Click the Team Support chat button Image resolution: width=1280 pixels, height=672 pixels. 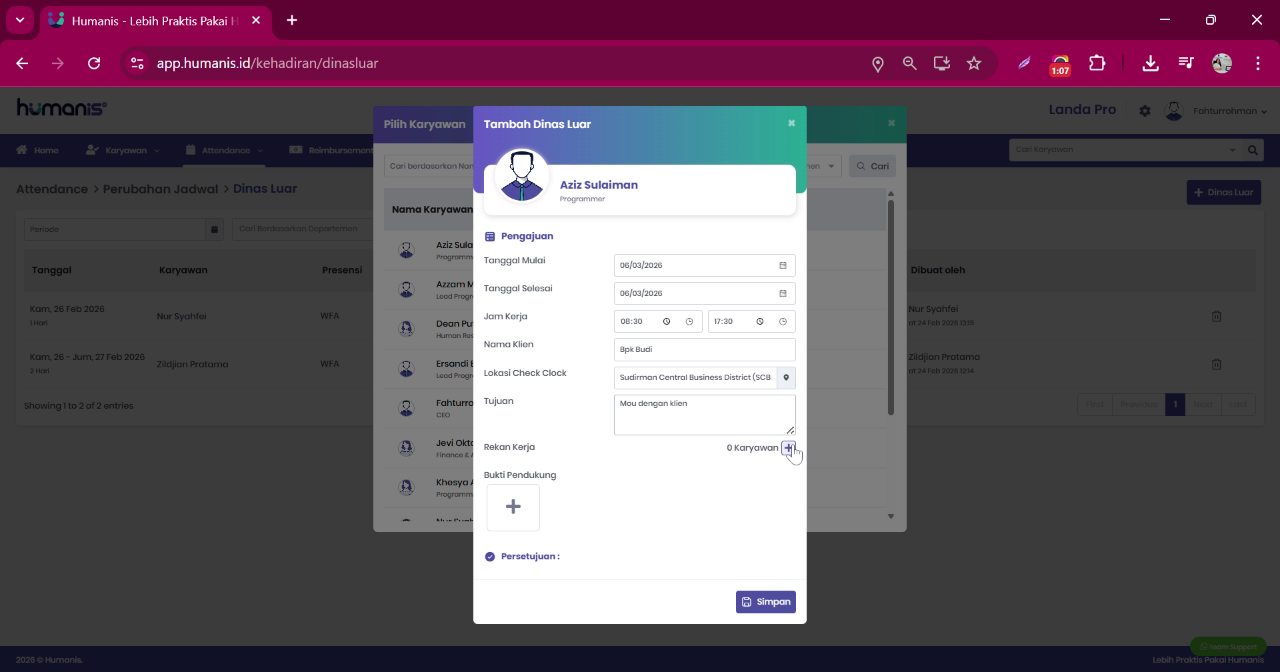[x=1228, y=647]
